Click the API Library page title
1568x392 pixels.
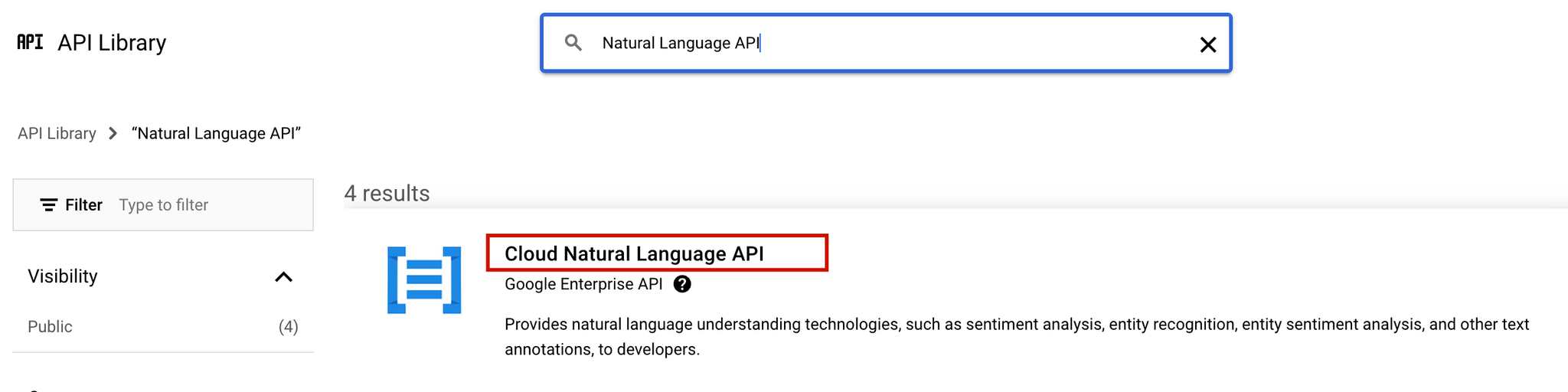pos(112,43)
